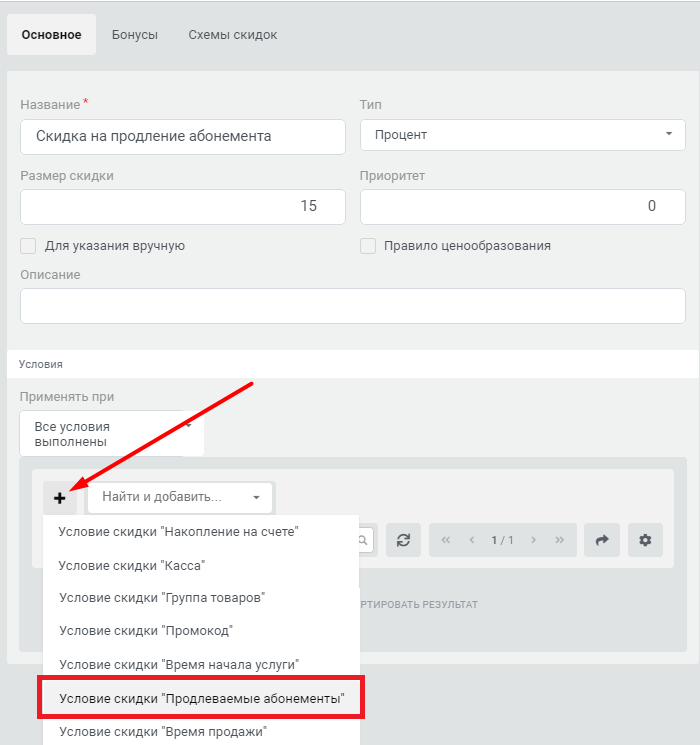Switch to the 'Бонусы' tab
700x745 pixels.
[x=135, y=35]
